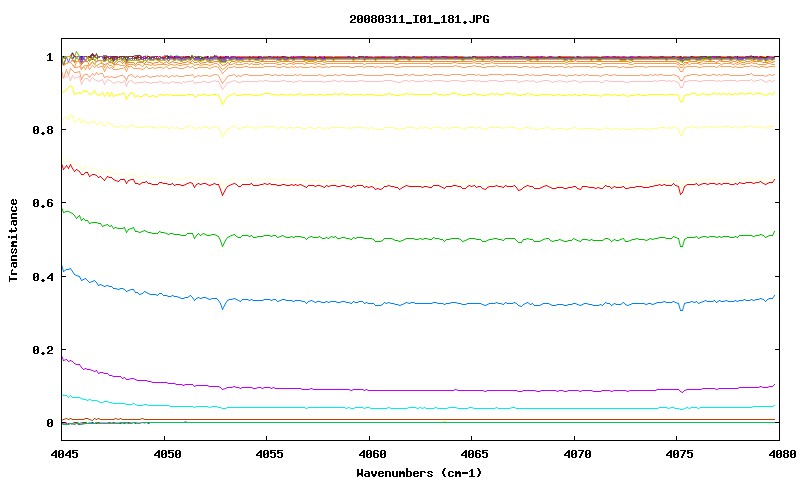
Task: Click the bright yellow curve near 0.9
Action: coord(418,95)
